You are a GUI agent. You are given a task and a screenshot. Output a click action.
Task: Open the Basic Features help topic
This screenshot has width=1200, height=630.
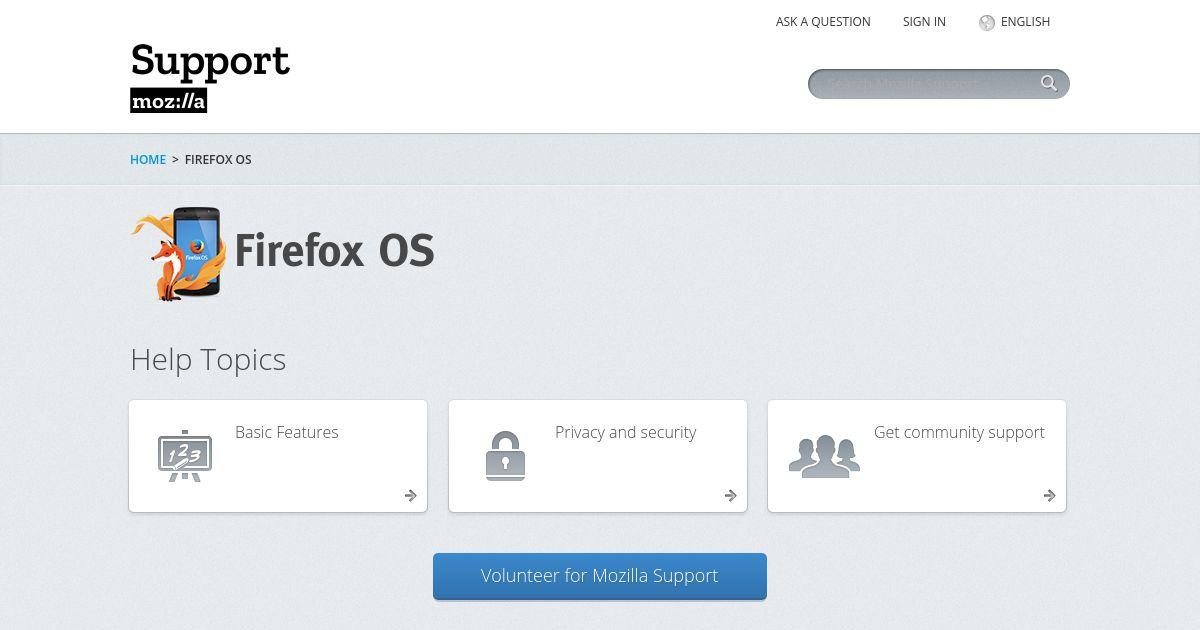pyautogui.click(x=278, y=456)
